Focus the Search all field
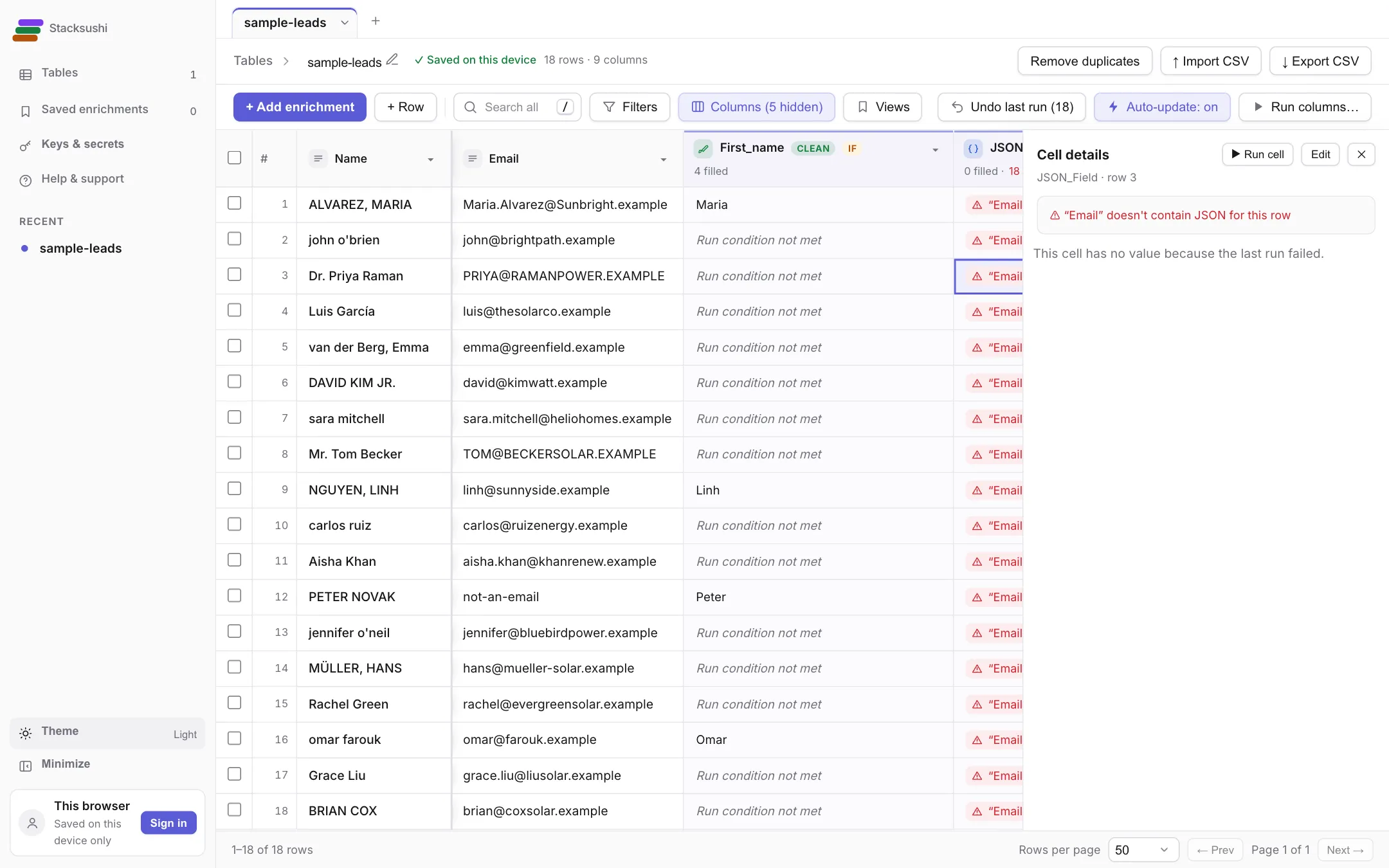The image size is (1389, 868). point(517,107)
